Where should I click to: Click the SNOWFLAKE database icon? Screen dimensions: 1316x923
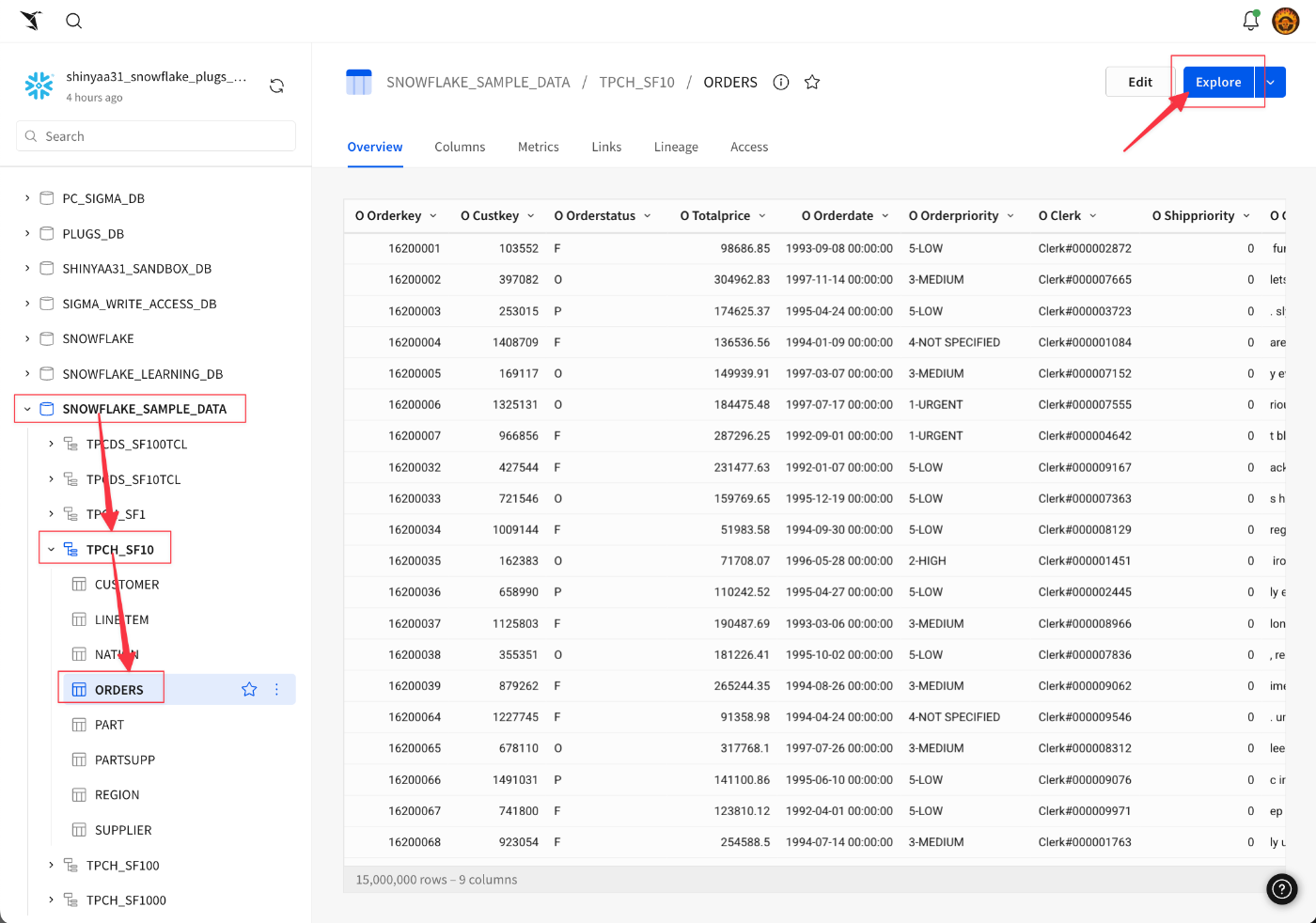47,338
